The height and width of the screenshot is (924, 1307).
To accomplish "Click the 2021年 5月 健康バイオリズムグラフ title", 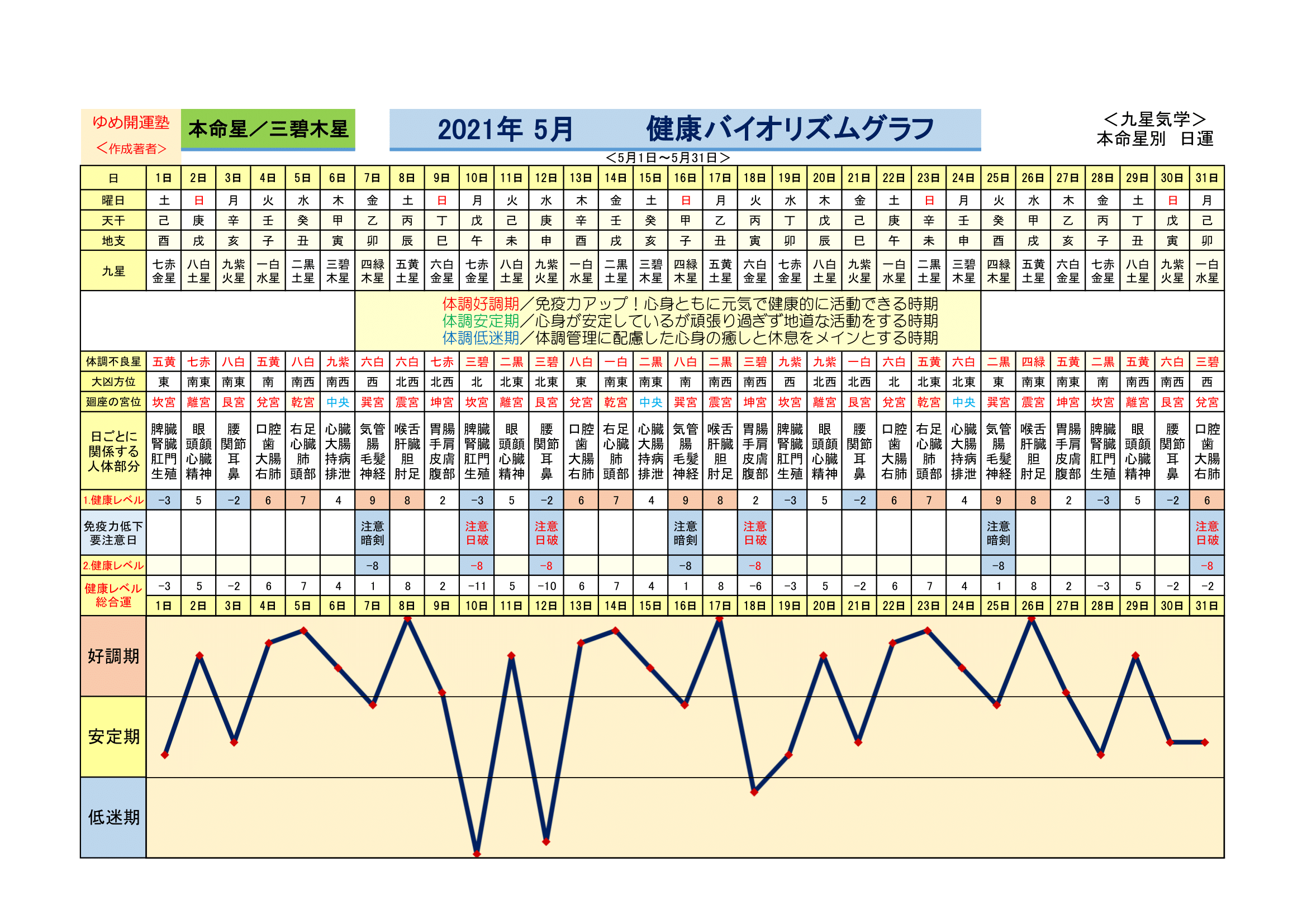I will [685, 129].
